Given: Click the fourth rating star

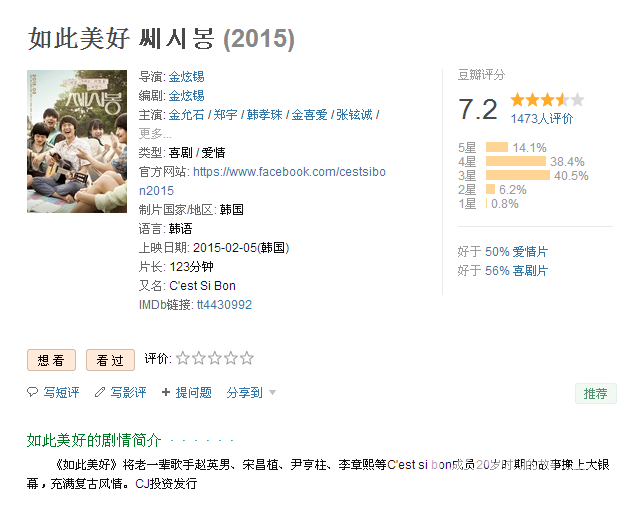Looking at the screenshot, I should [231, 358].
